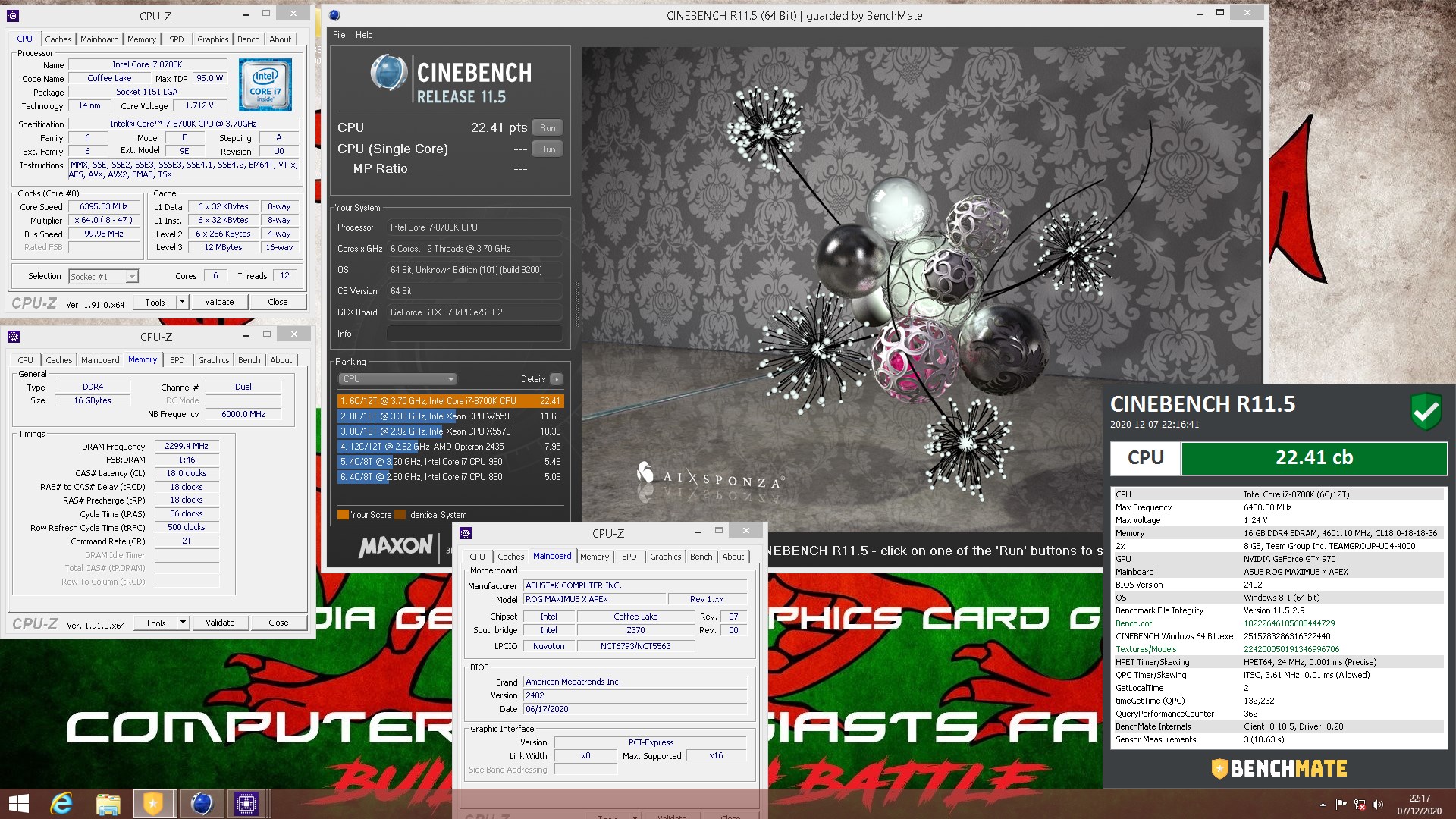This screenshot has width=1456, height=819.
Task: Select the Core i7 860 ranking entry
Action: [450, 477]
